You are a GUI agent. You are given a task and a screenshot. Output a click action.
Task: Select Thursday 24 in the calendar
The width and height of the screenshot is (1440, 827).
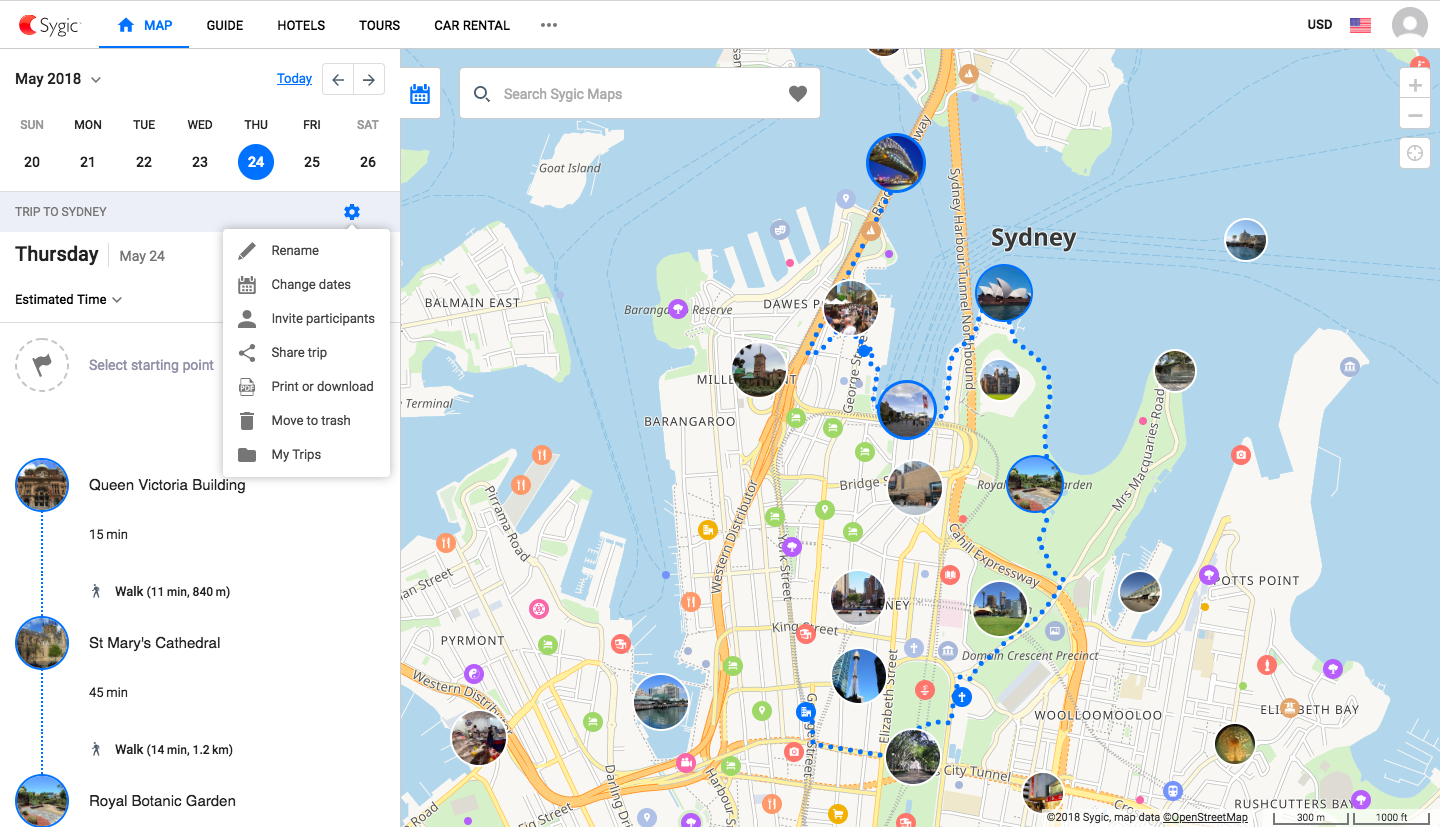point(256,162)
